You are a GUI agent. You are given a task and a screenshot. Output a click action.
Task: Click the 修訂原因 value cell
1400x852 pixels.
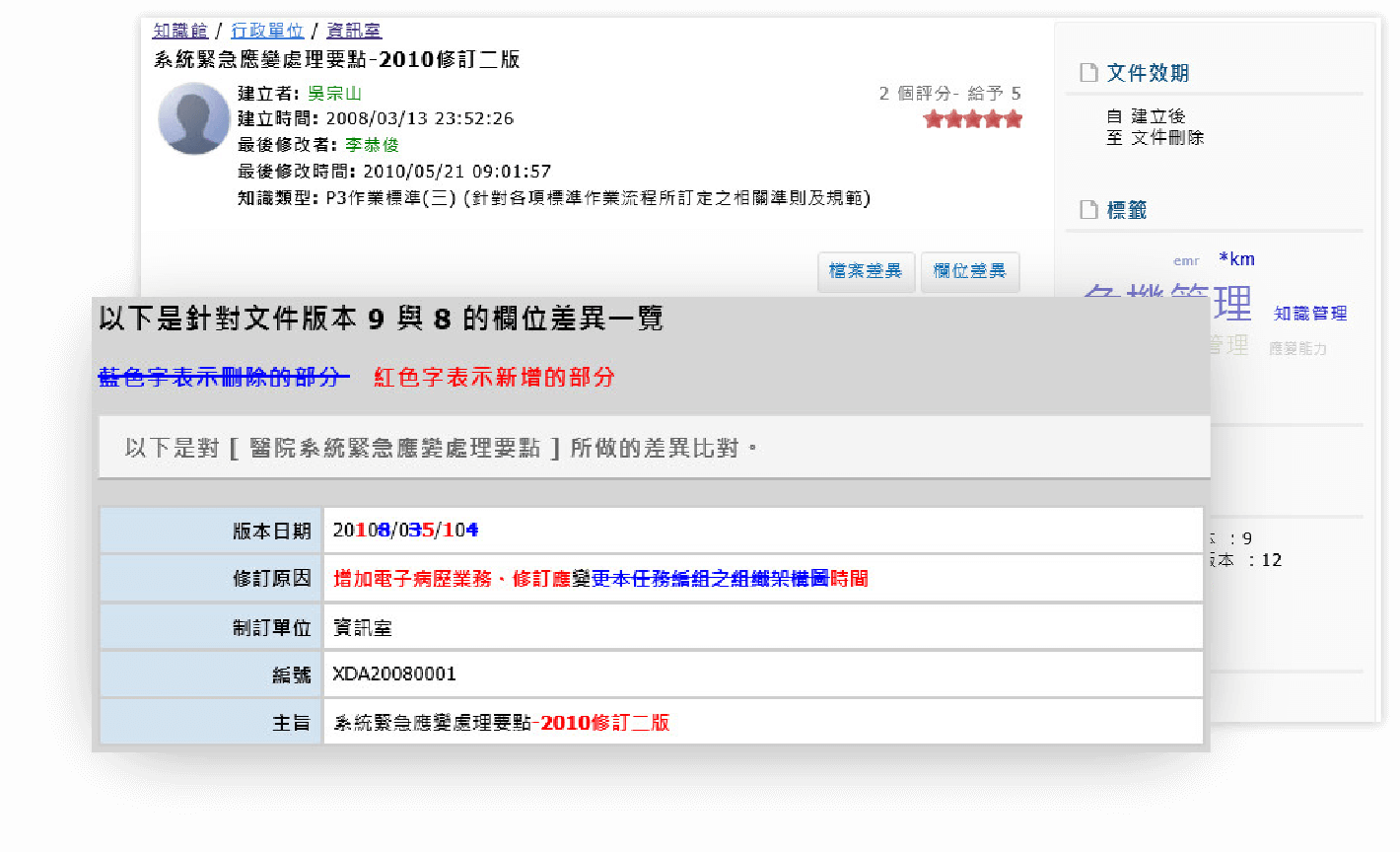[x=763, y=579]
